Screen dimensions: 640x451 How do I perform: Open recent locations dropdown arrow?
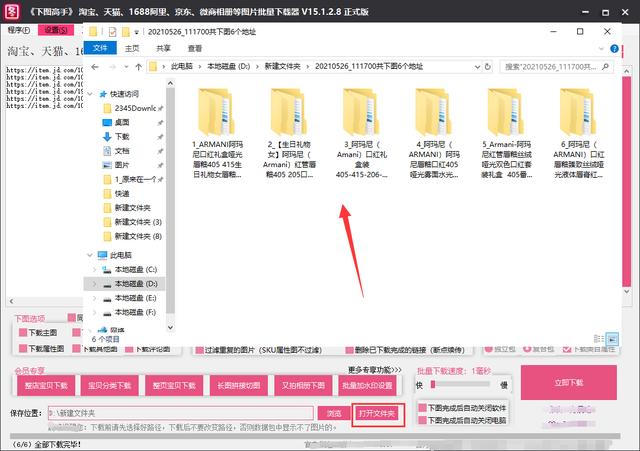[126, 67]
